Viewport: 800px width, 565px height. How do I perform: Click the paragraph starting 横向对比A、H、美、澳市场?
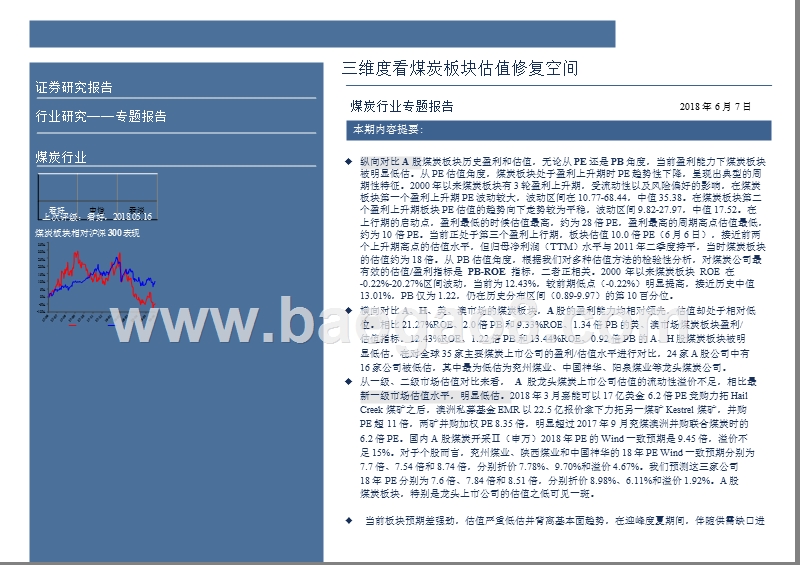click(556, 339)
